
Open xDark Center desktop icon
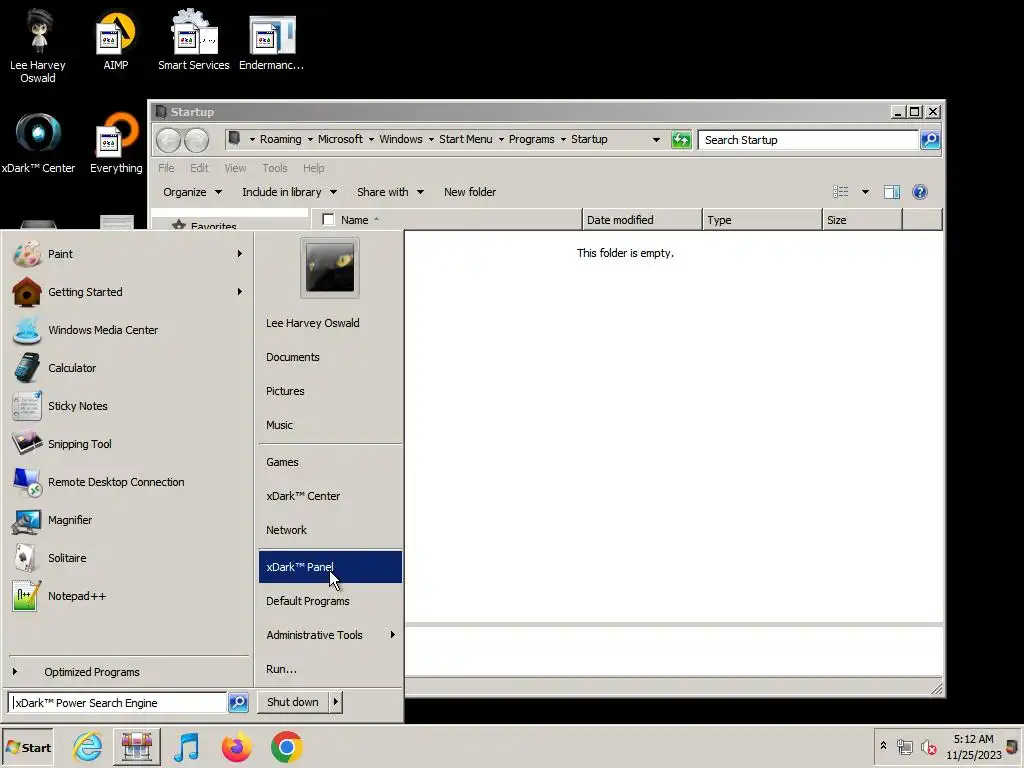click(39, 144)
